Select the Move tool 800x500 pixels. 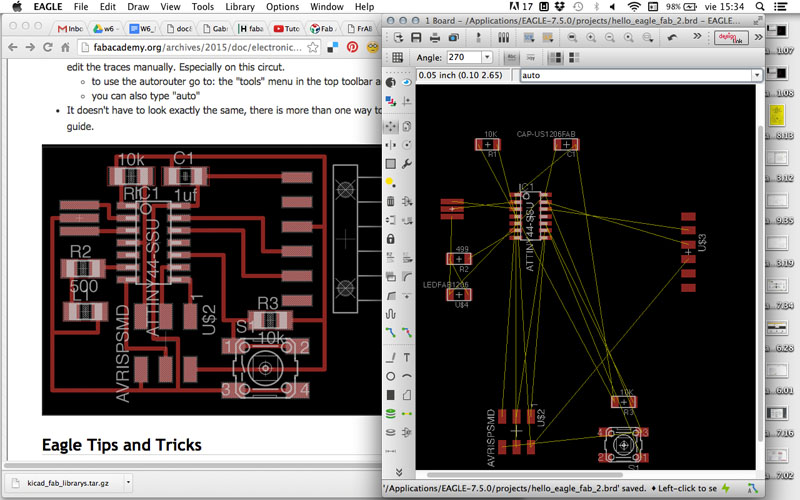(x=391, y=126)
